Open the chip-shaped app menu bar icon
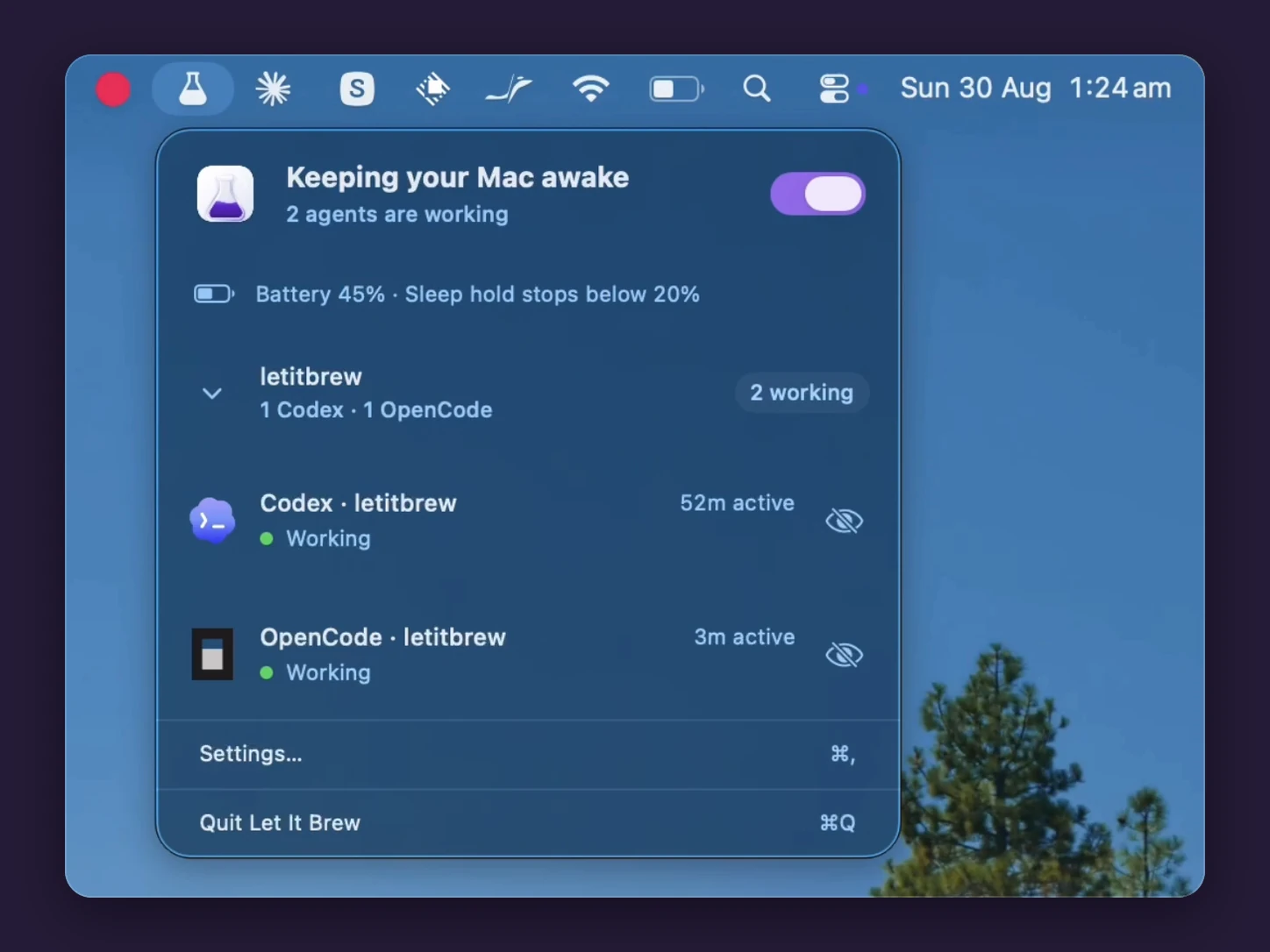1270x952 pixels. click(x=432, y=89)
